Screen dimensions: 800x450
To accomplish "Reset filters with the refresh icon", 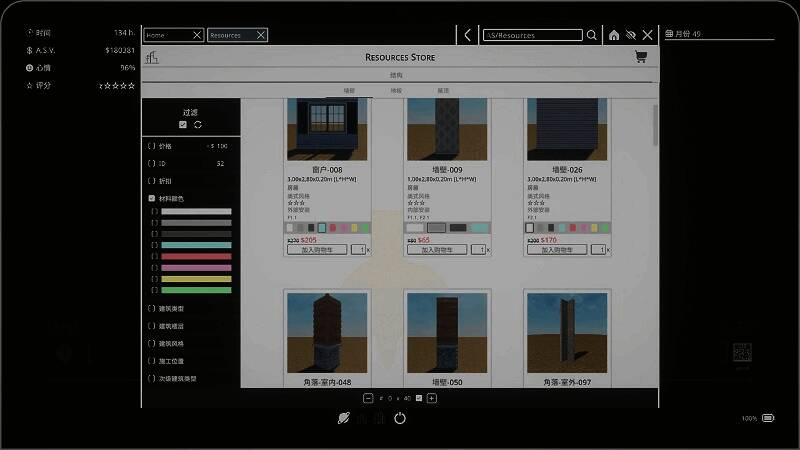I will 198,124.
